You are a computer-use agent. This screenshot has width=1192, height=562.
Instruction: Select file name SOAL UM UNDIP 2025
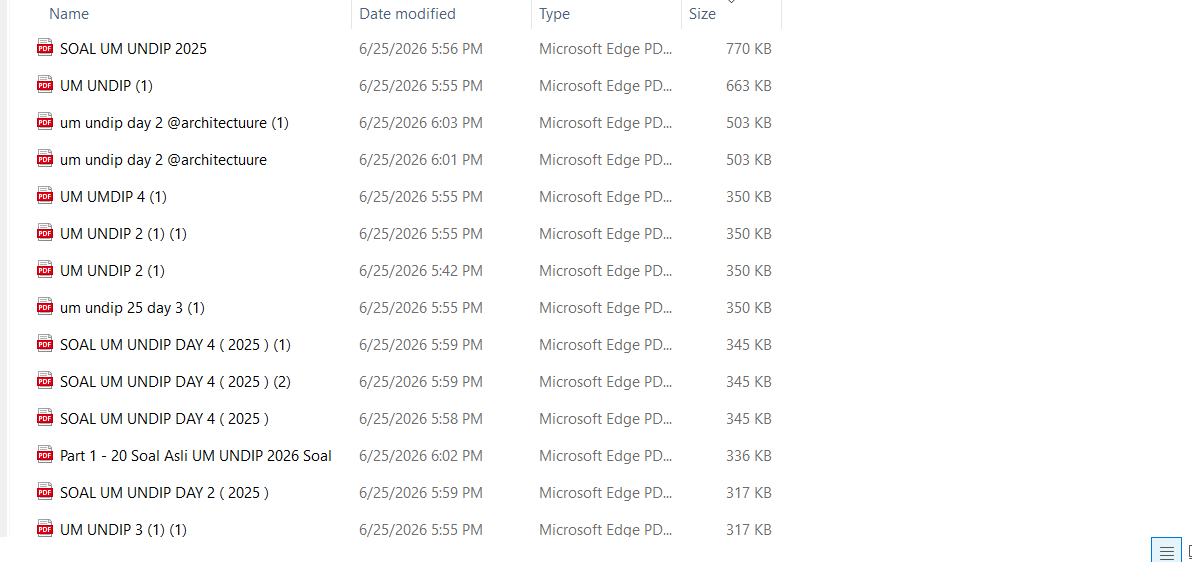click(133, 49)
